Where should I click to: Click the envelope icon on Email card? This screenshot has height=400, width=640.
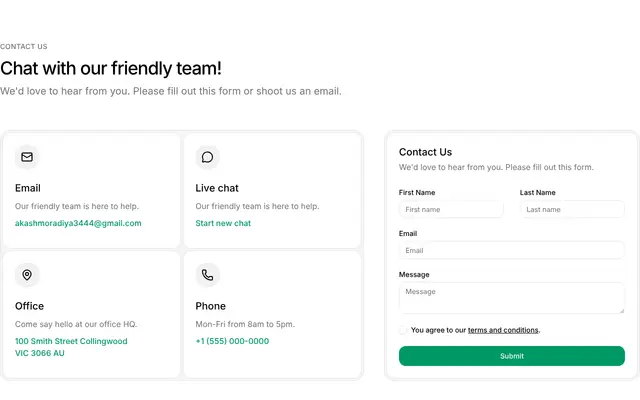(x=27, y=157)
